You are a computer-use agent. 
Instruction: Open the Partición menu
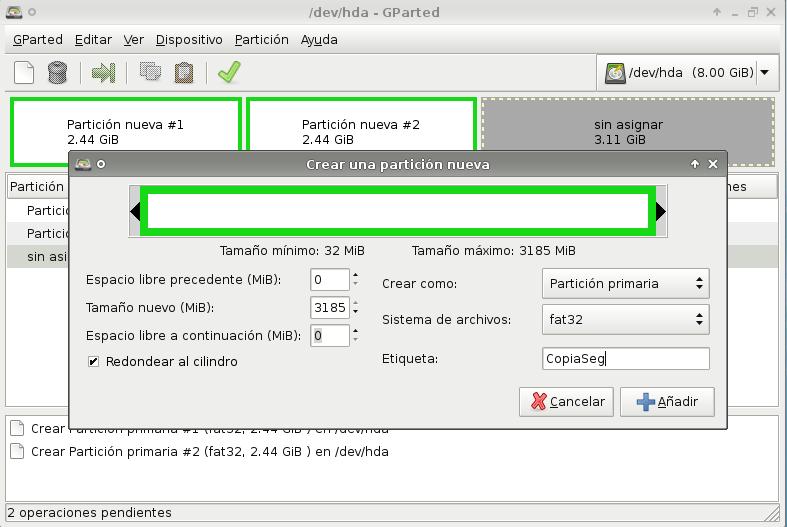click(261, 40)
